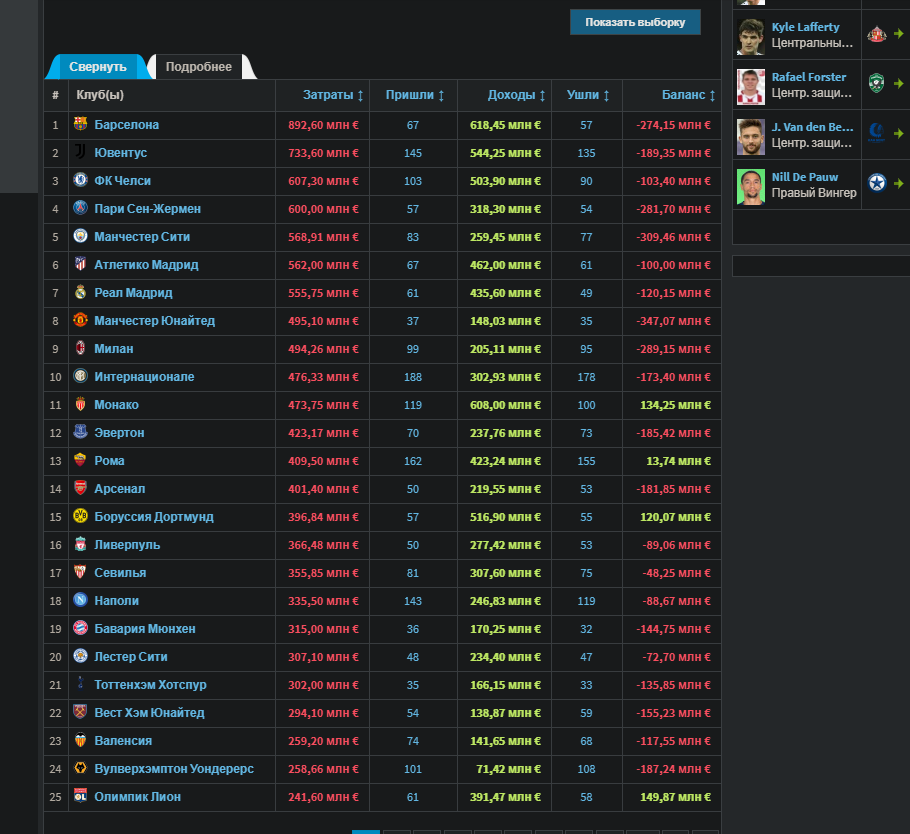Click the green arrow next to Kyle Lafferty
This screenshot has width=910, height=834.
(899, 35)
